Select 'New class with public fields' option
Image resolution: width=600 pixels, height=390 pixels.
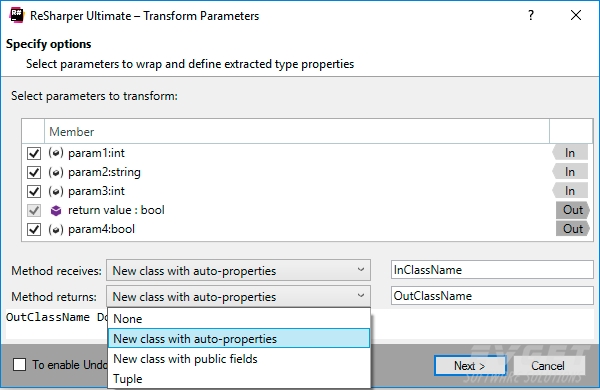239,359
